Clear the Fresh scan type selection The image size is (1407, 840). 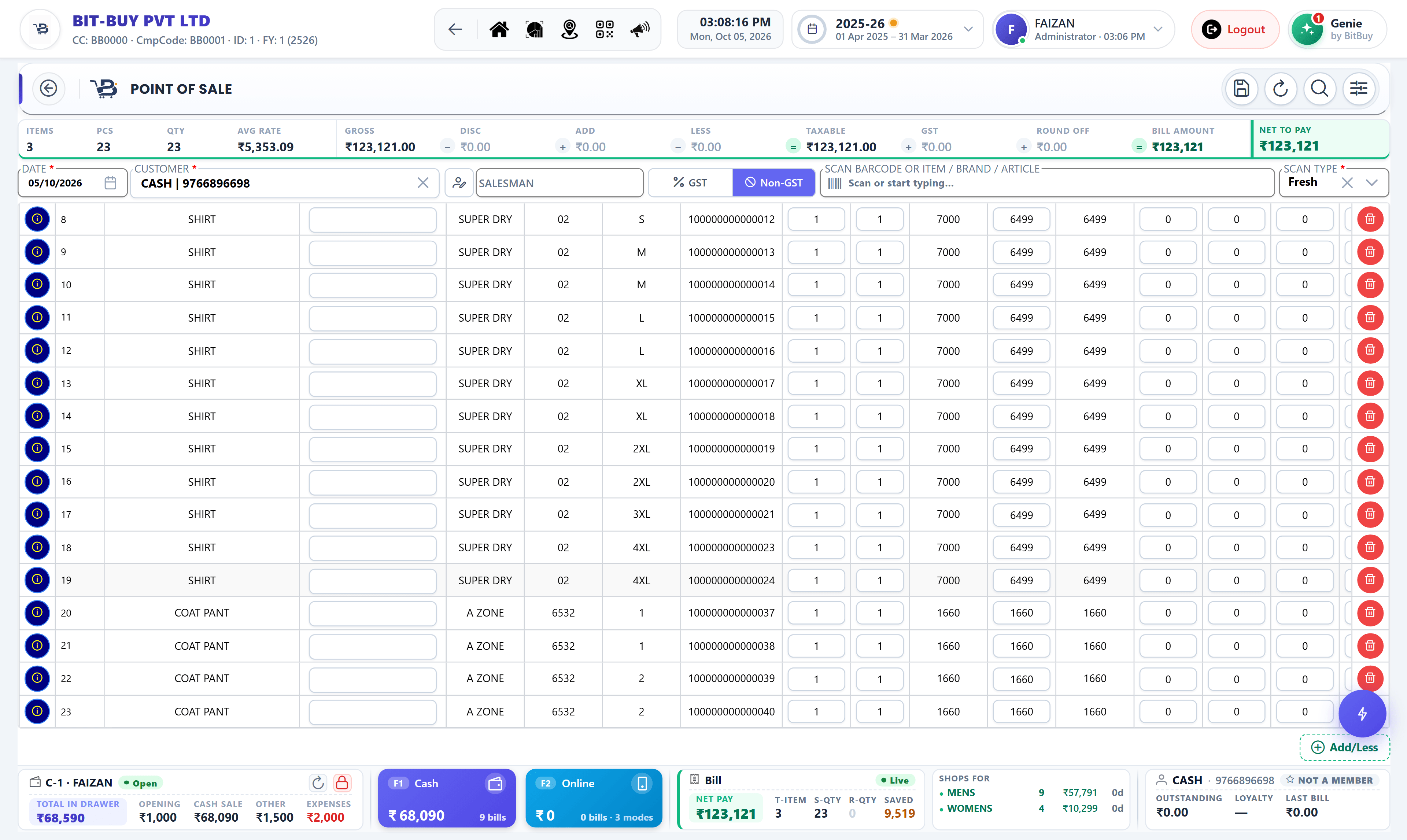[x=1347, y=183]
